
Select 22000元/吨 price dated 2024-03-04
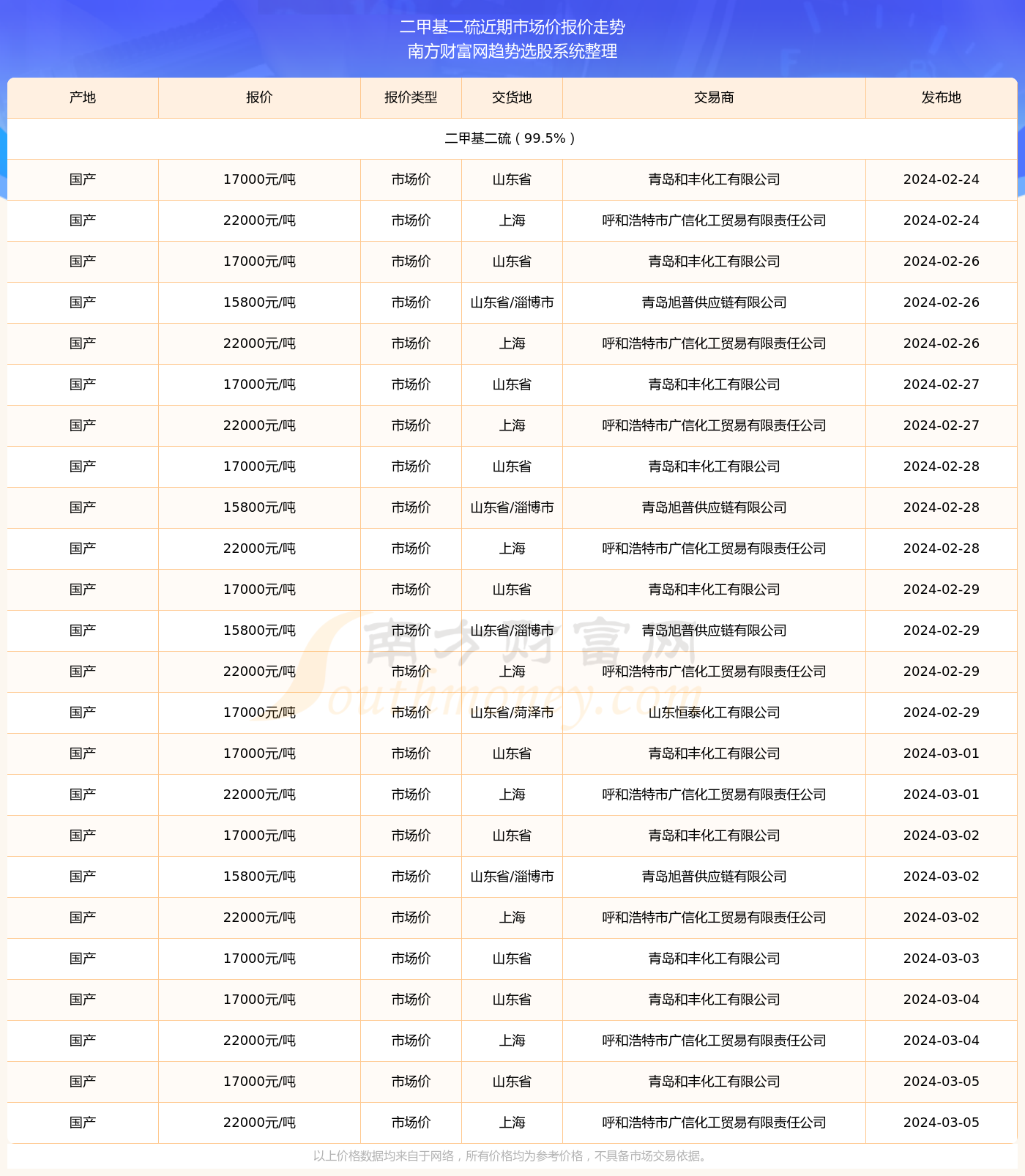coord(259,1041)
